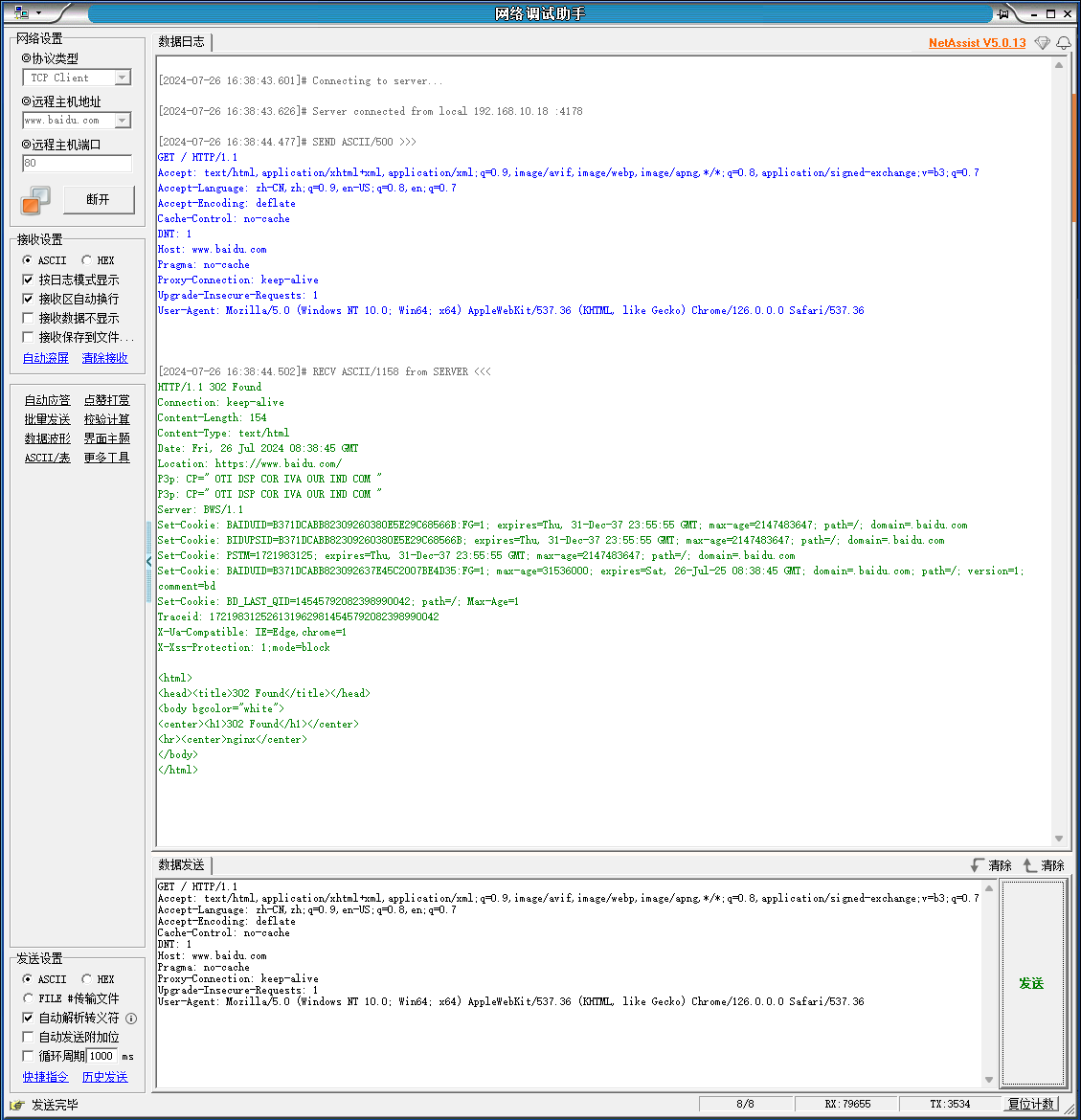Select HEX in 发送设置

[x=98, y=979]
